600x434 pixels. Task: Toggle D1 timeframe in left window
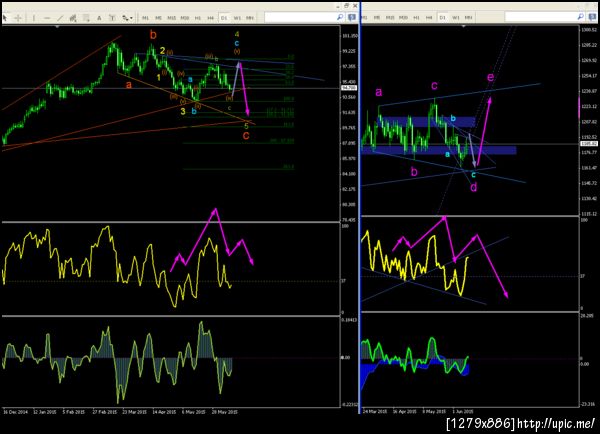224,18
